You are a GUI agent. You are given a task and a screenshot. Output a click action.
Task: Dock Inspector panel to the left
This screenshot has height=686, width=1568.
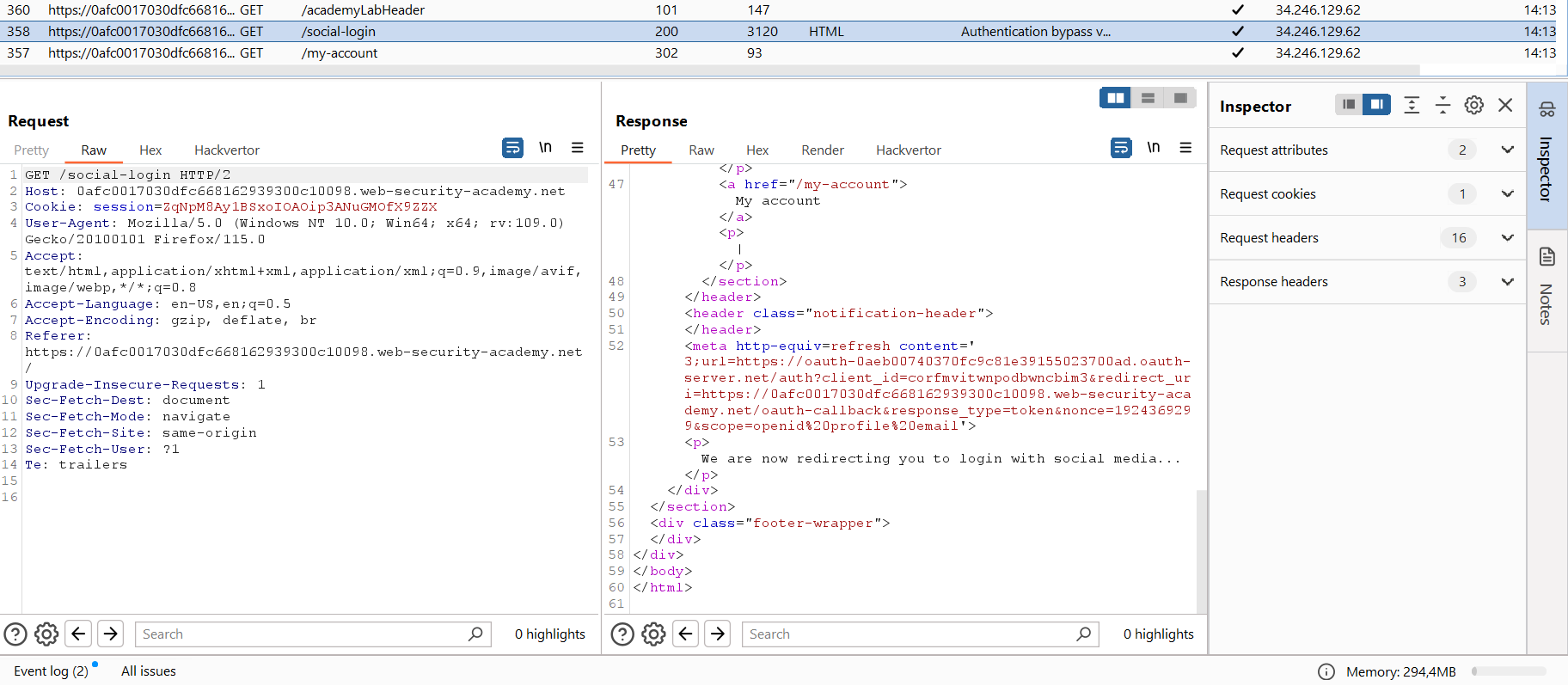click(x=1349, y=105)
